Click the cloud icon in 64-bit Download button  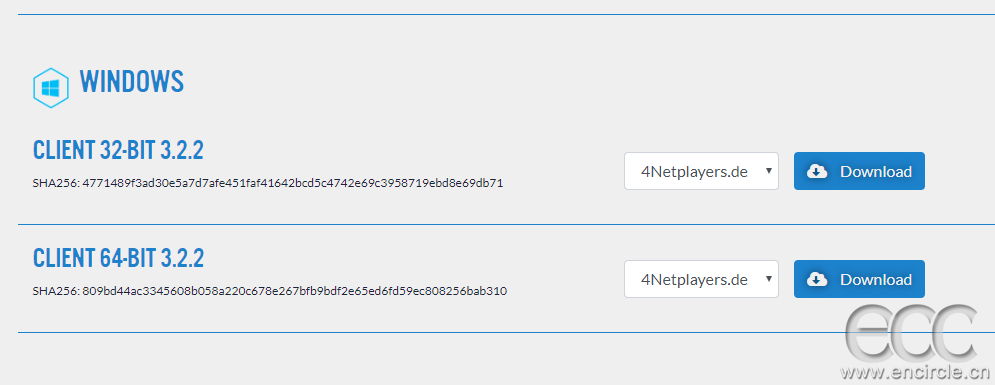[x=817, y=280]
